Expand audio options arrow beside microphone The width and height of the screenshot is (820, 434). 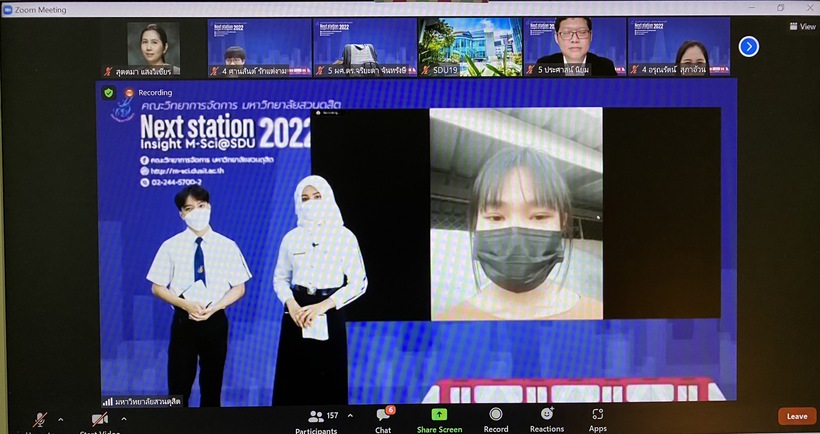(61, 419)
